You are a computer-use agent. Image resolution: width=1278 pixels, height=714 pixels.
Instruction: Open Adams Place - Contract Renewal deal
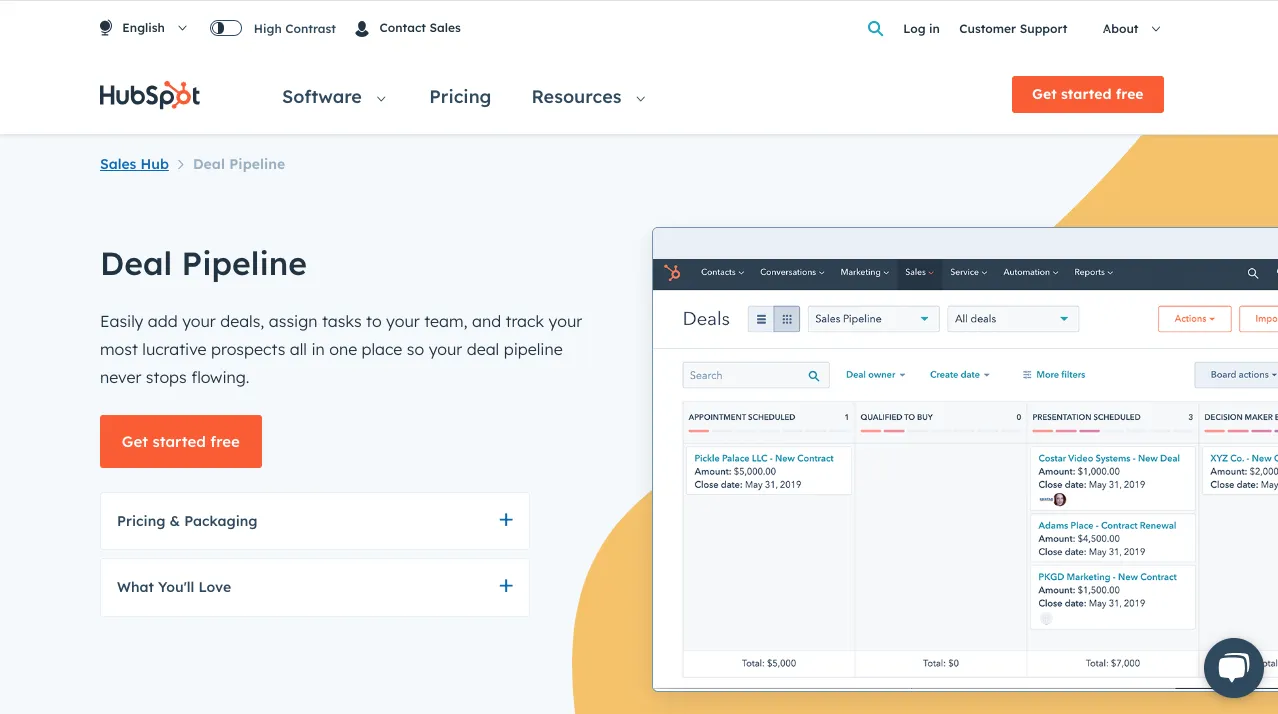[1107, 525]
